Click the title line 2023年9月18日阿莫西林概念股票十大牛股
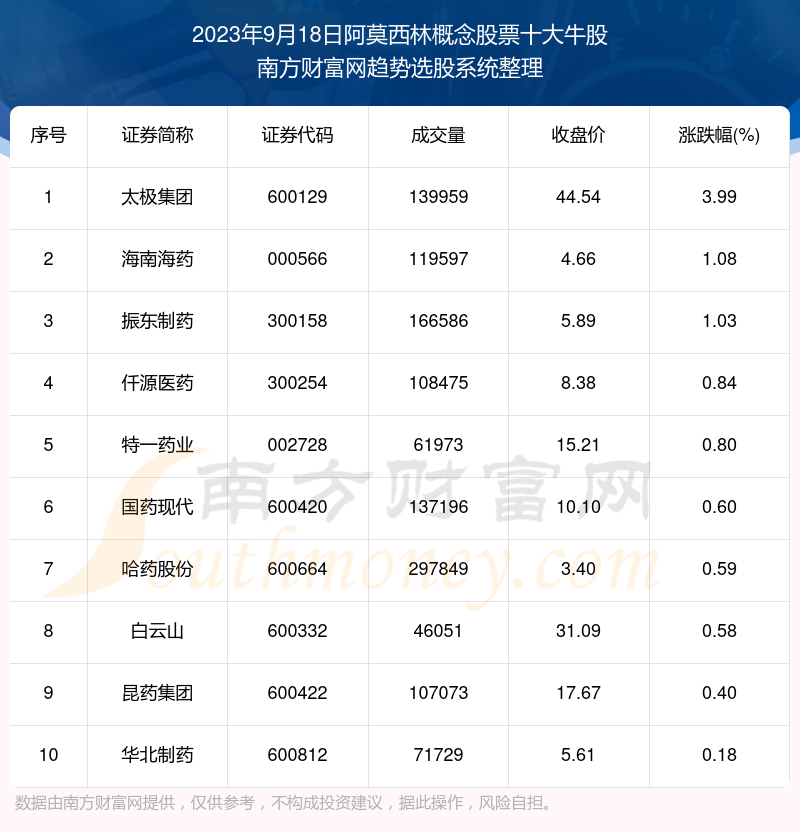 (399, 36)
